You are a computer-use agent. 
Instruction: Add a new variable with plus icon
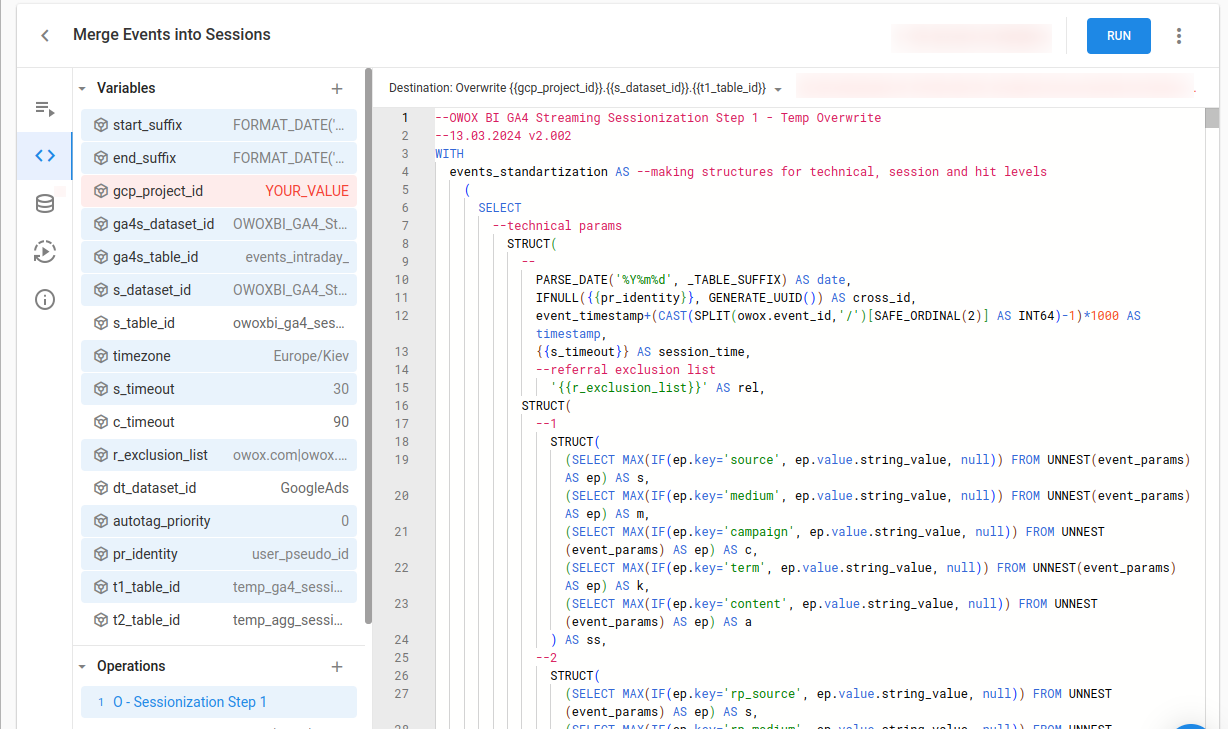pyautogui.click(x=337, y=88)
